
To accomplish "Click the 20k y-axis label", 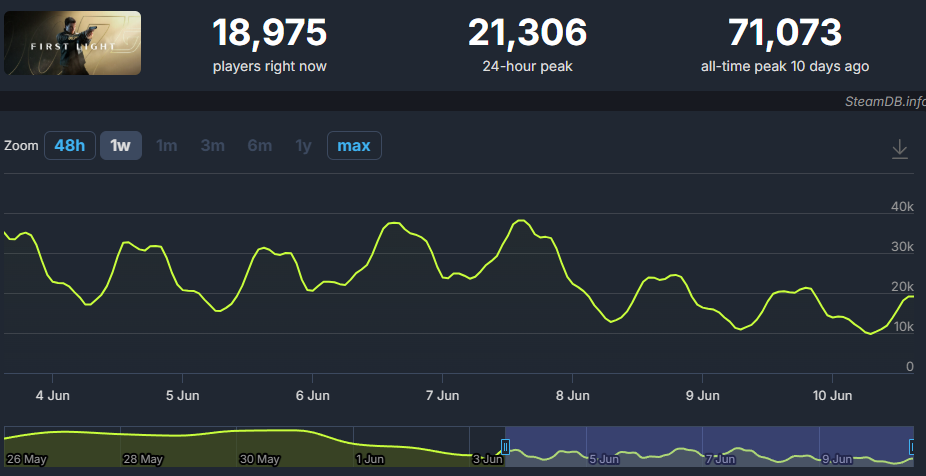I will tap(902, 287).
